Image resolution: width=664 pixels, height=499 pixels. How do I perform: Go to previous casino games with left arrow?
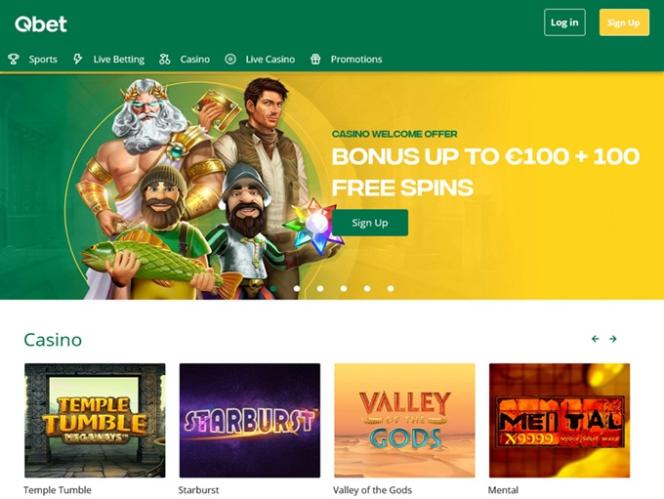595,339
